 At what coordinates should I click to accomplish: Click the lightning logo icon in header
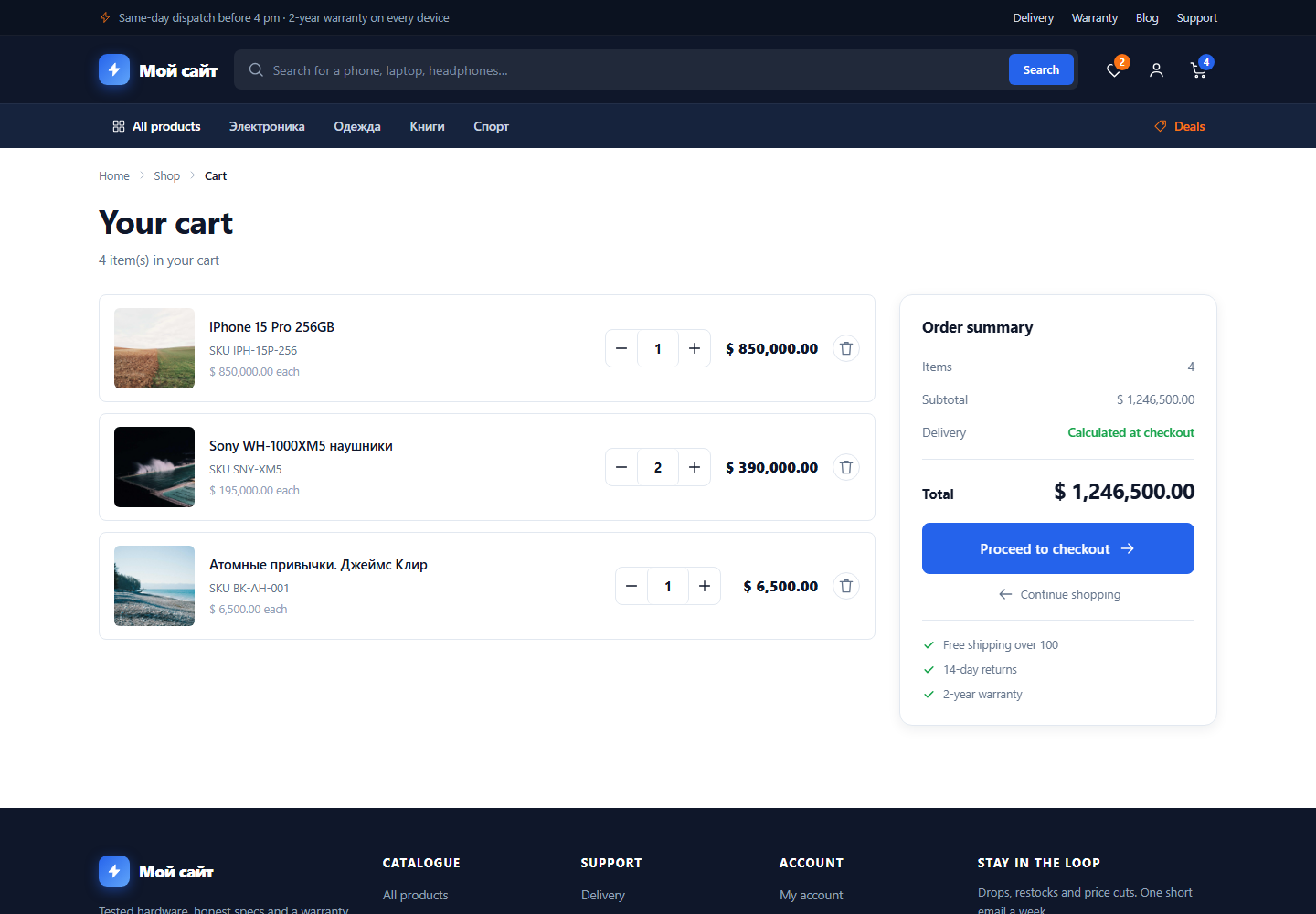pyautogui.click(x=114, y=69)
